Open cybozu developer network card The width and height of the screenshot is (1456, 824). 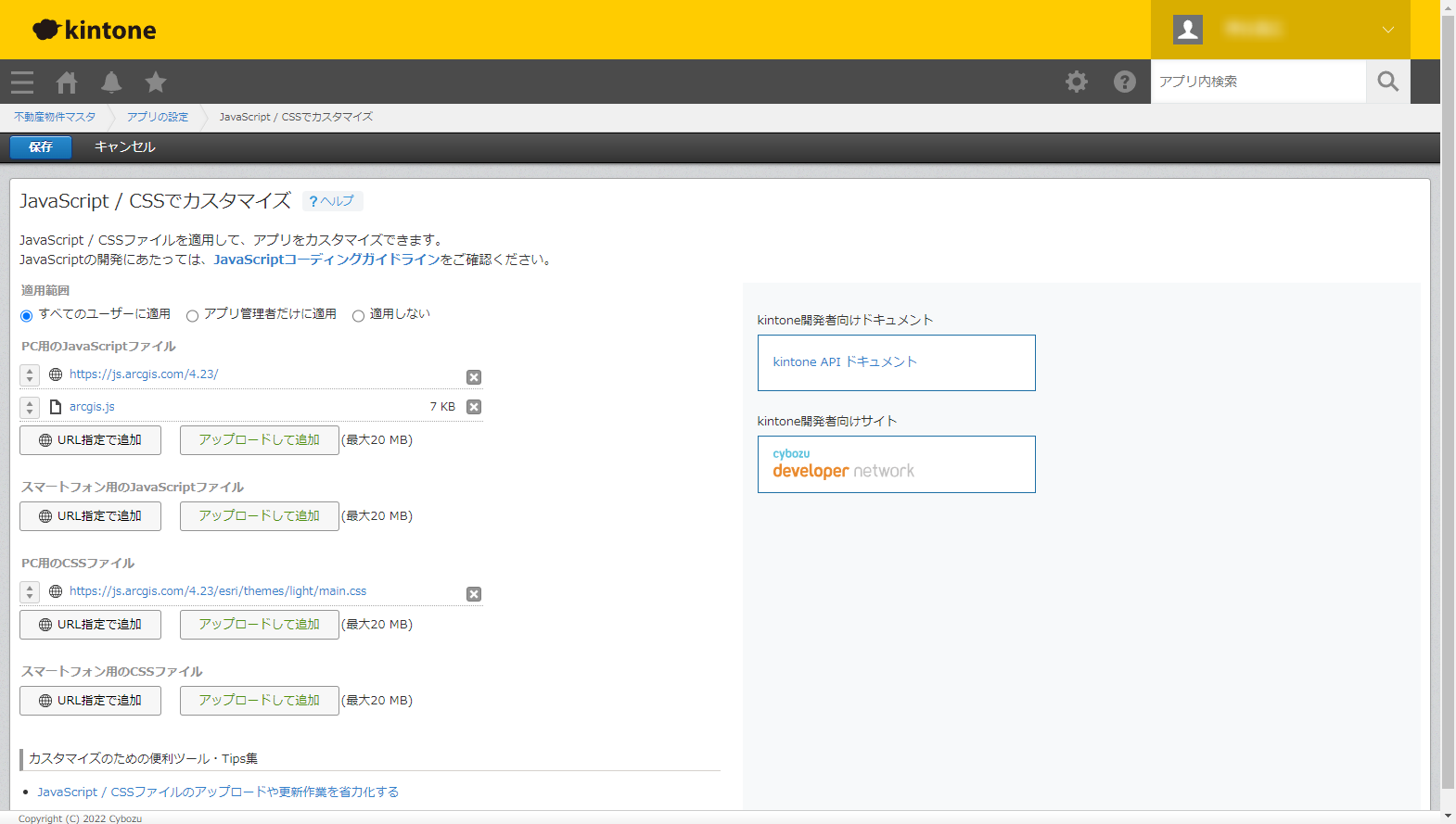pyautogui.click(x=896, y=464)
